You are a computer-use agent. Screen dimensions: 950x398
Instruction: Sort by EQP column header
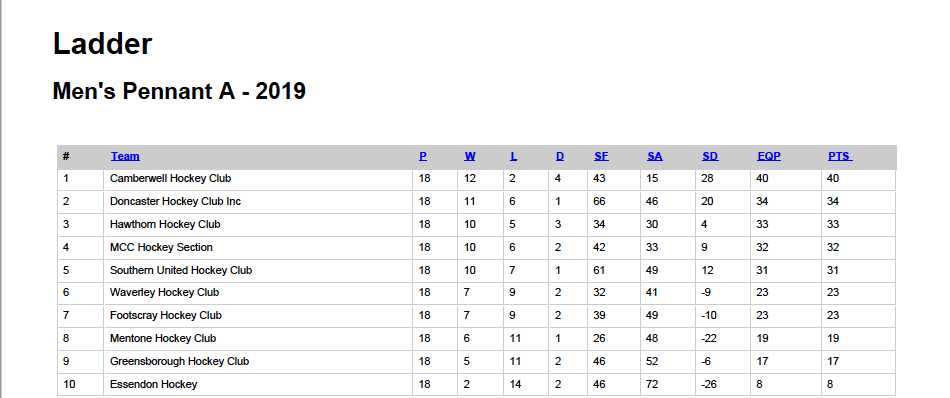tap(769, 156)
